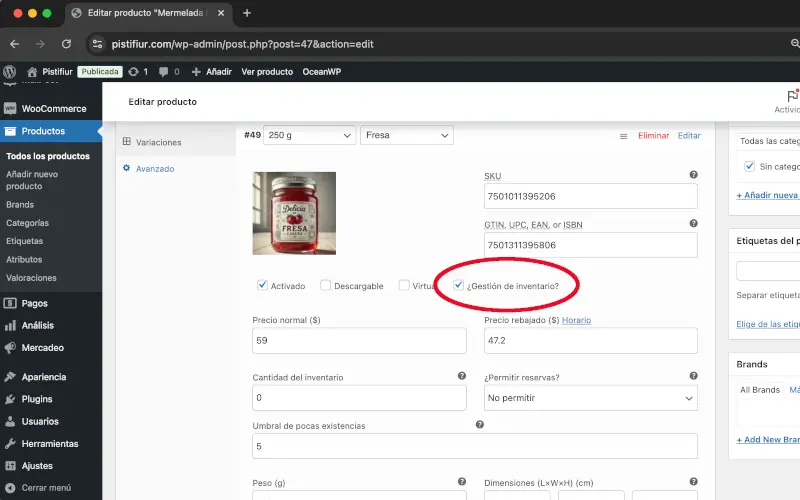The width and height of the screenshot is (800, 500).
Task: Click the Apariencia brush icon
Action: [x=10, y=377]
